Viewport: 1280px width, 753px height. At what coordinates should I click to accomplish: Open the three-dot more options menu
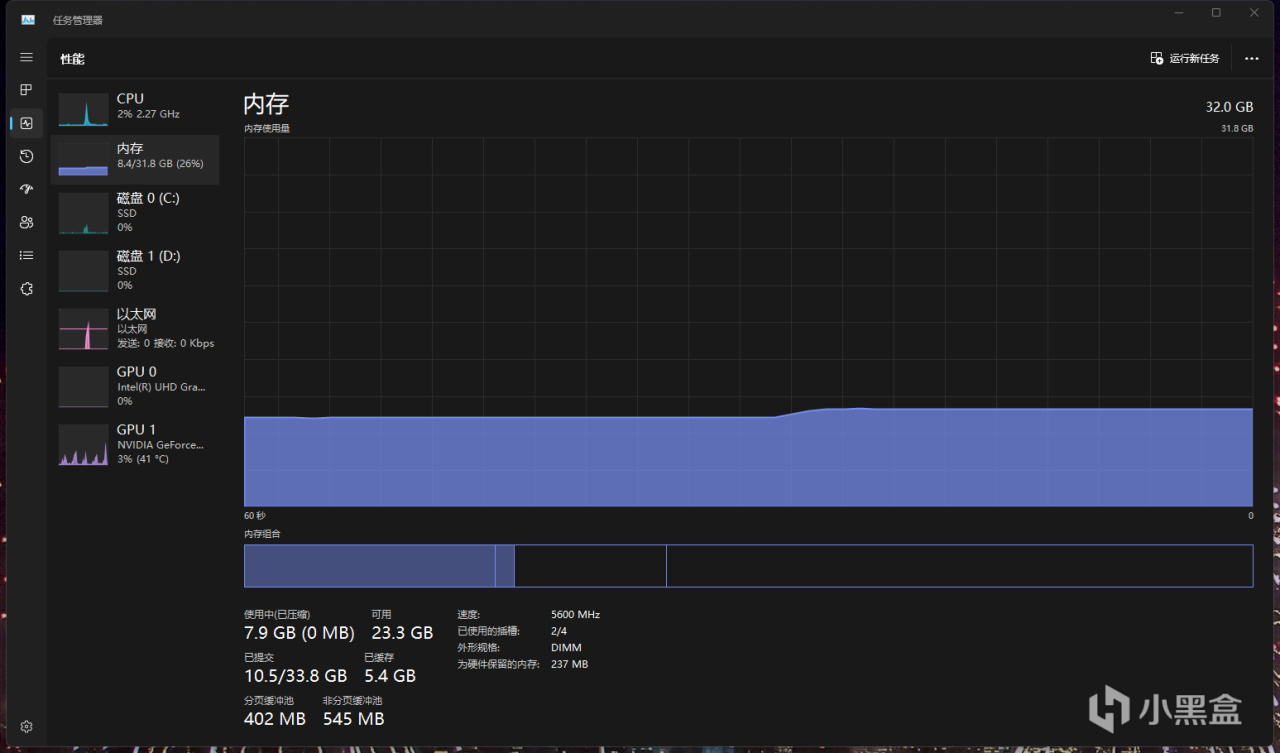[x=1251, y=59]
